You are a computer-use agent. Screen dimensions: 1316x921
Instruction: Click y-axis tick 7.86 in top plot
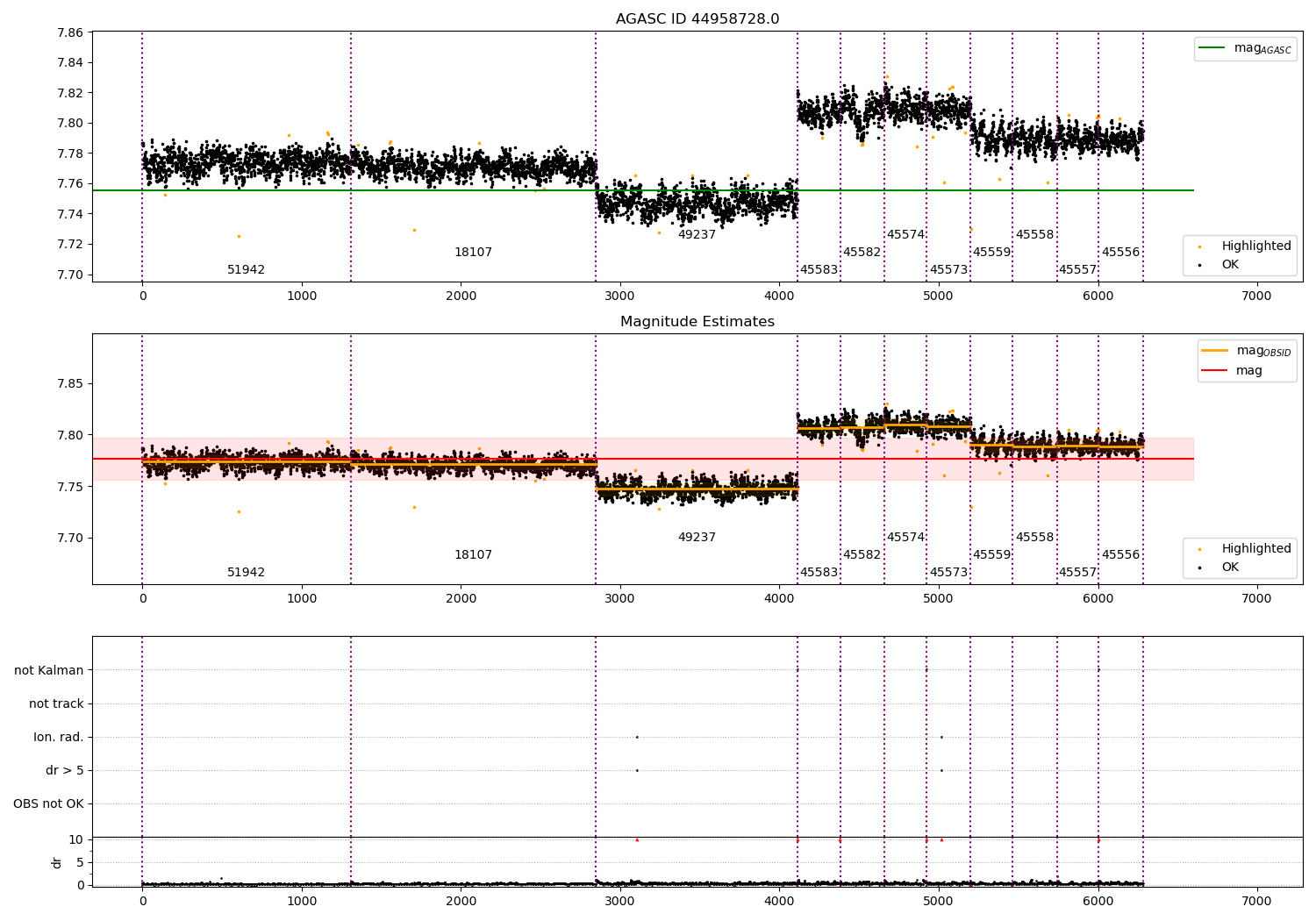point(69,33)
